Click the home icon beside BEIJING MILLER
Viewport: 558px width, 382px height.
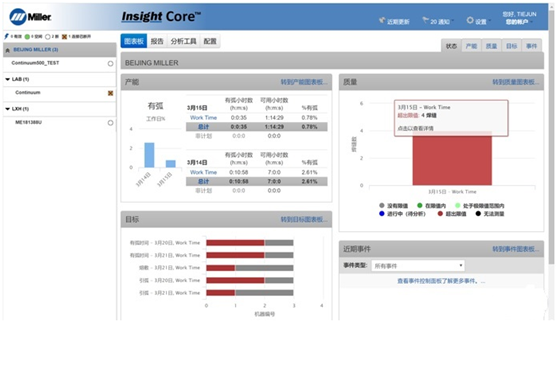tap(8, 50)
